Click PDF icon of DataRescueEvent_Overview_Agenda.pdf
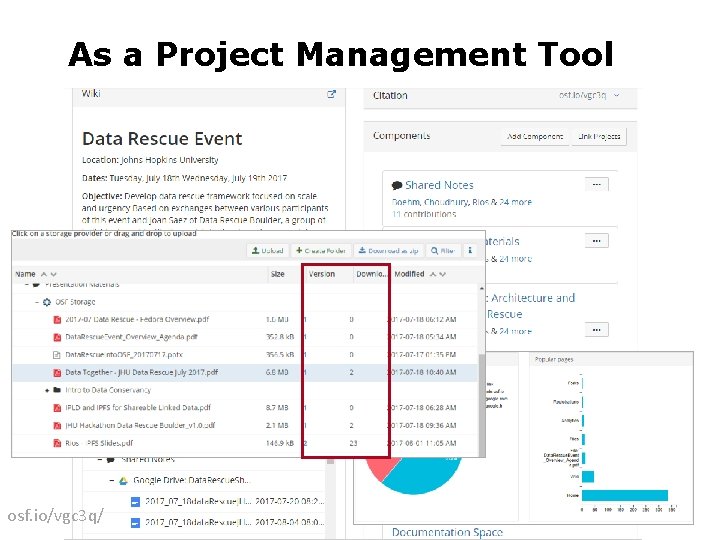Viewport: 720px width, 540px height. [x=57, y=338]
